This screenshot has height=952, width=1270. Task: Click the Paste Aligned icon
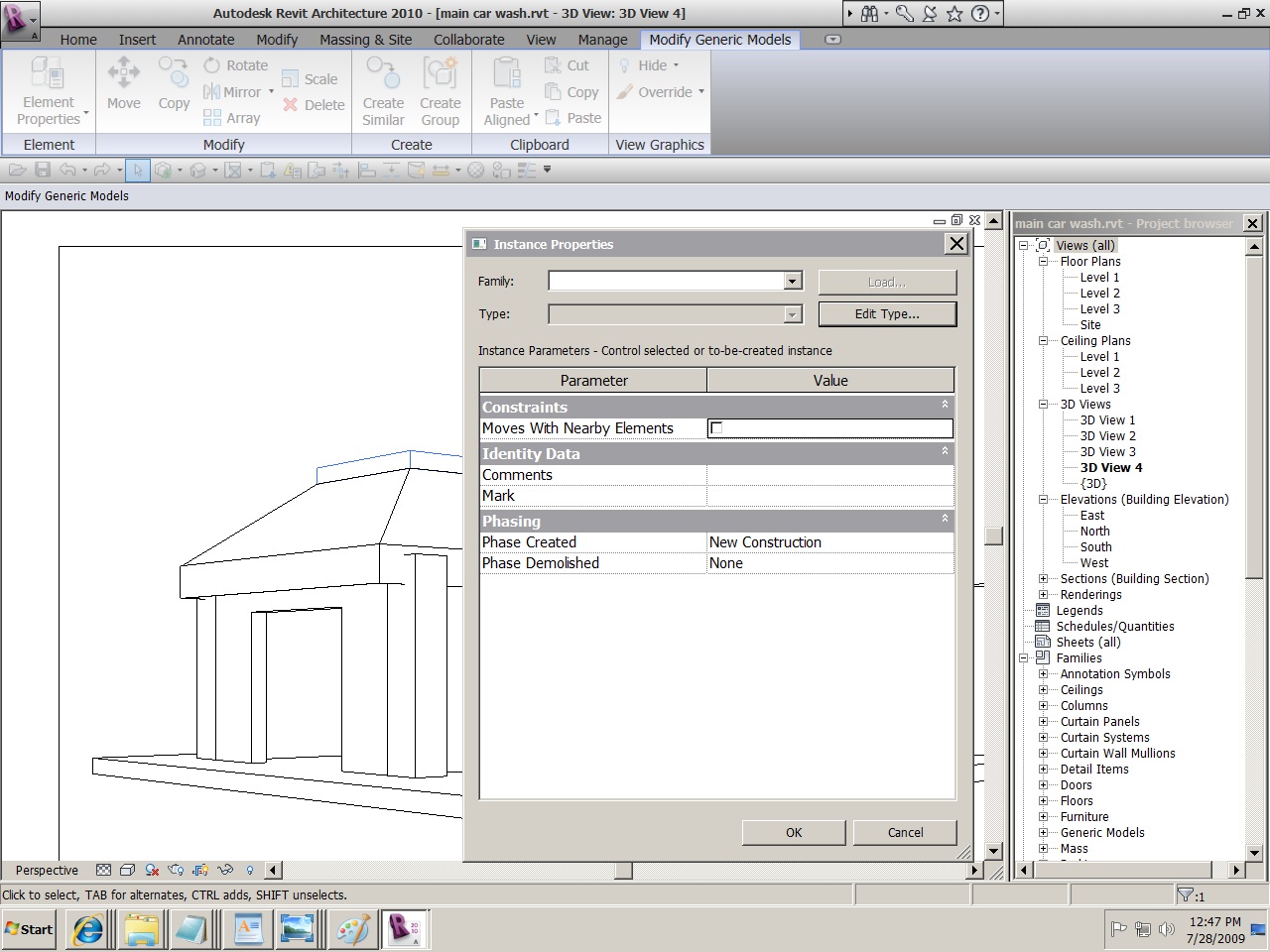coord(507,74)
